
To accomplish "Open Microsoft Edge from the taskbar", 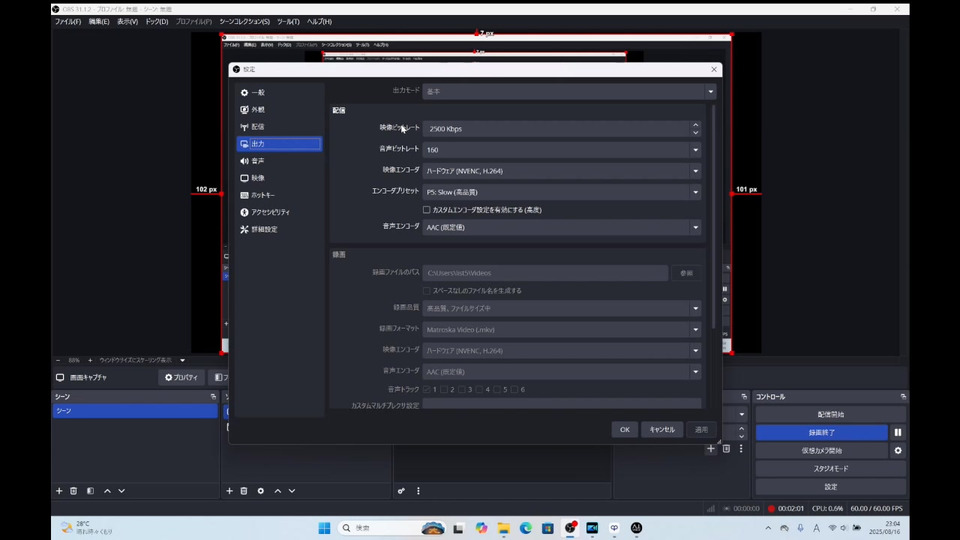I will (x=526, y=528).
